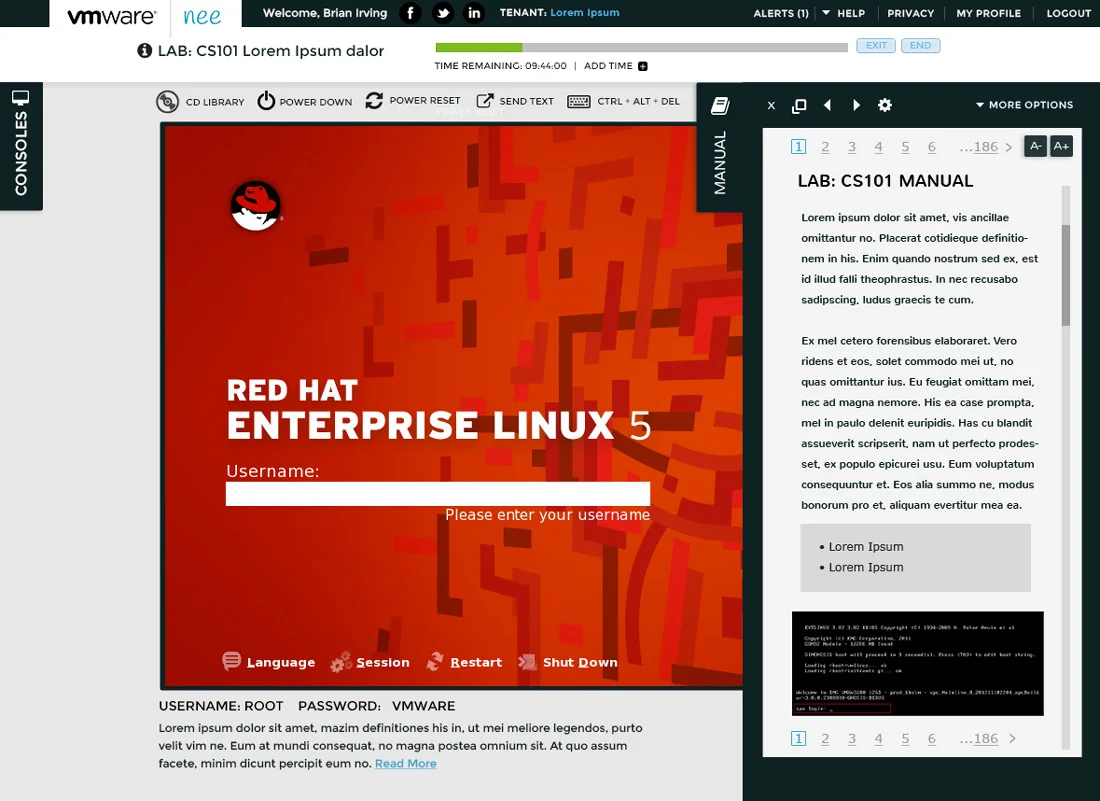Select page 4 in bottom pagination

click(878, 739)
